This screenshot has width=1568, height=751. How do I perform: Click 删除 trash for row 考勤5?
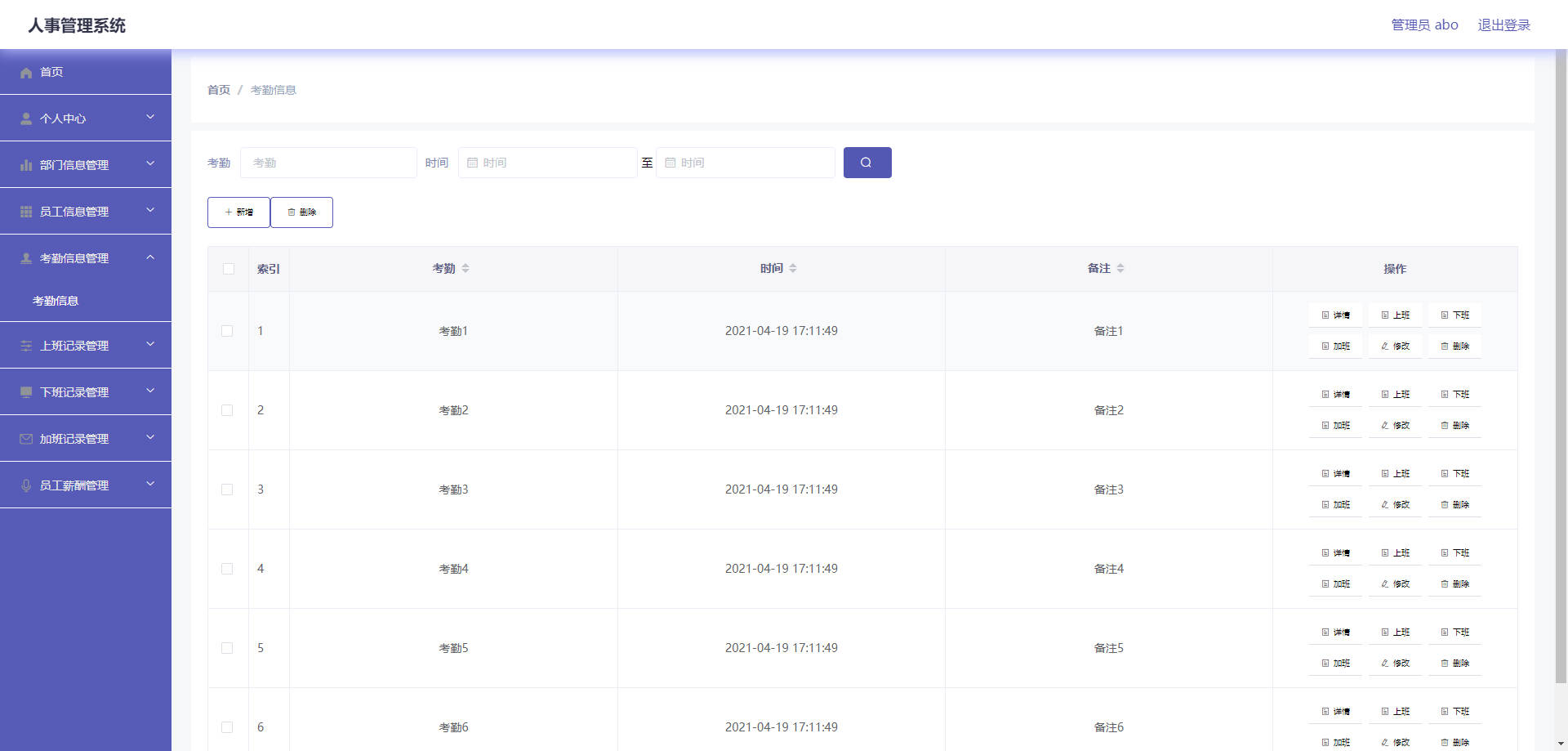point(1454,663)
